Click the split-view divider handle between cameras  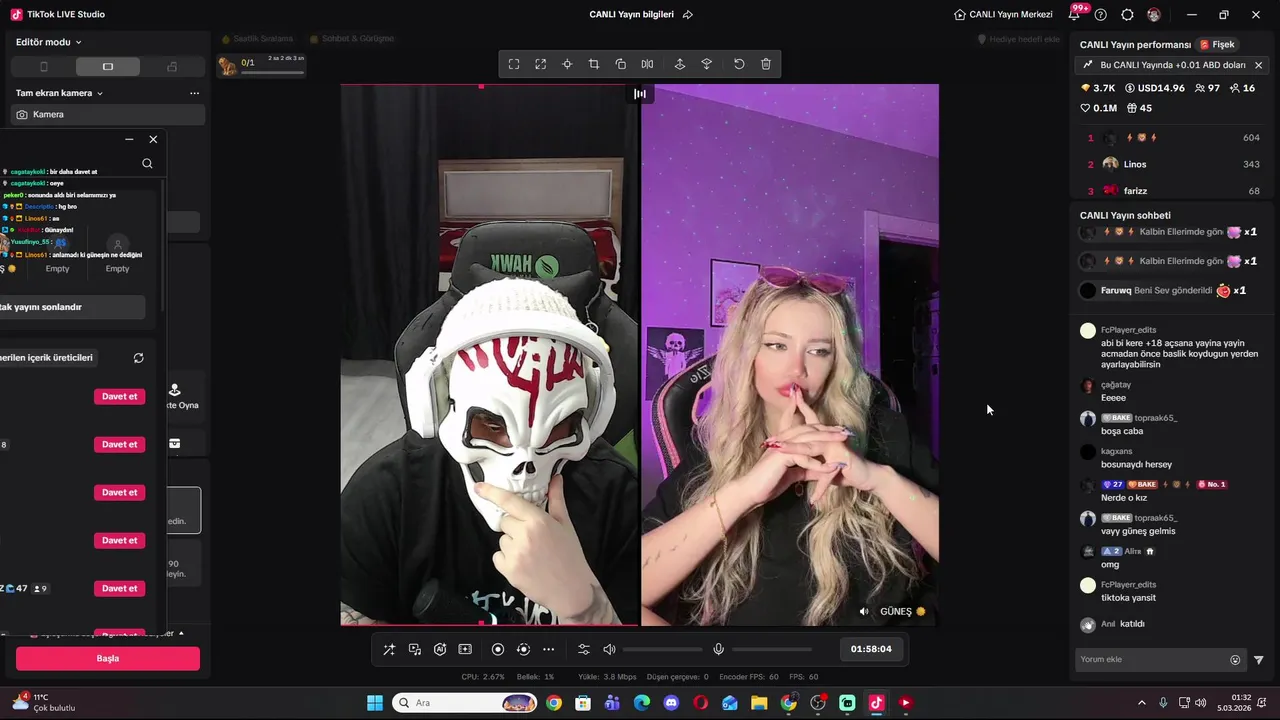pyautogui.click(x=640, y=94)
